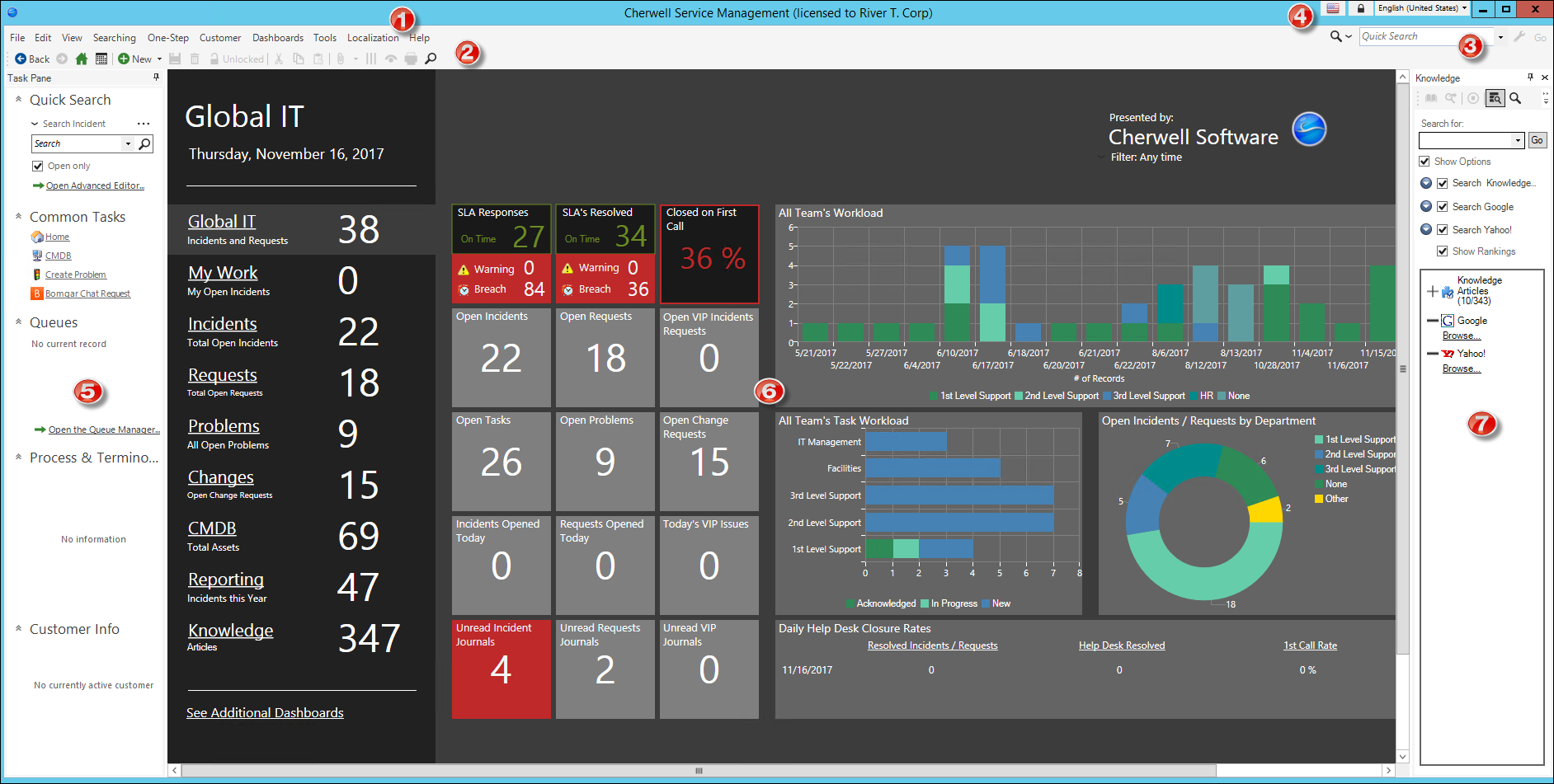
Task: Open the New button dropdown arrow
Action: 159,59
